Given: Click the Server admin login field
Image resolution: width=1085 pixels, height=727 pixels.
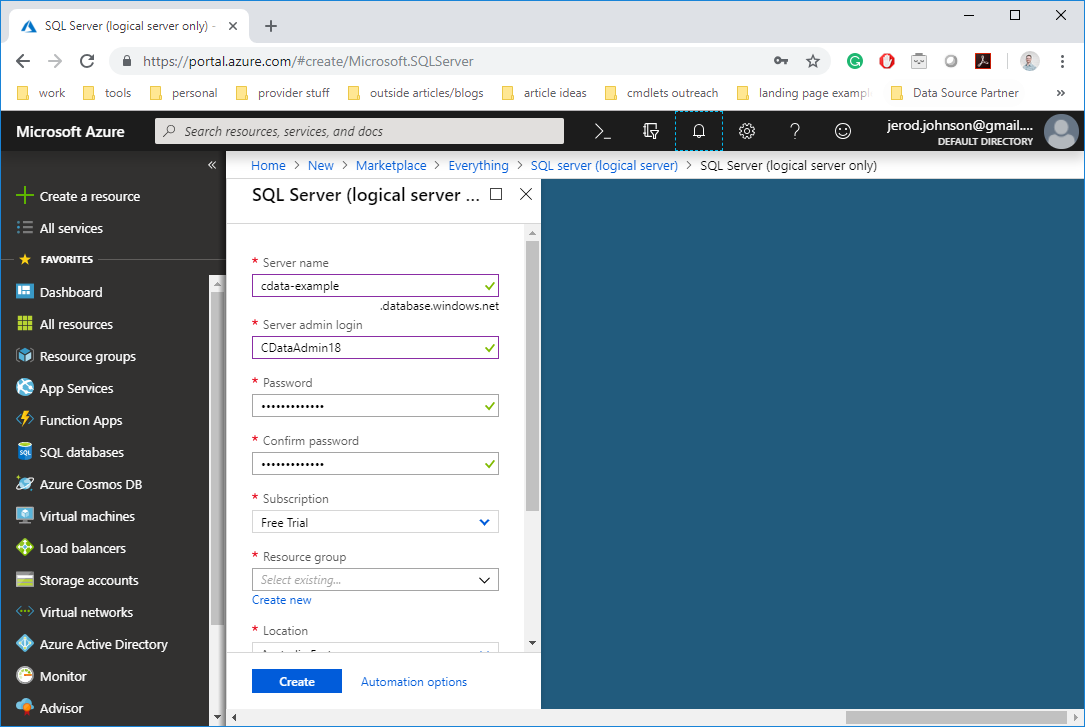Looking at the screenshot, I should pos(375,347).
